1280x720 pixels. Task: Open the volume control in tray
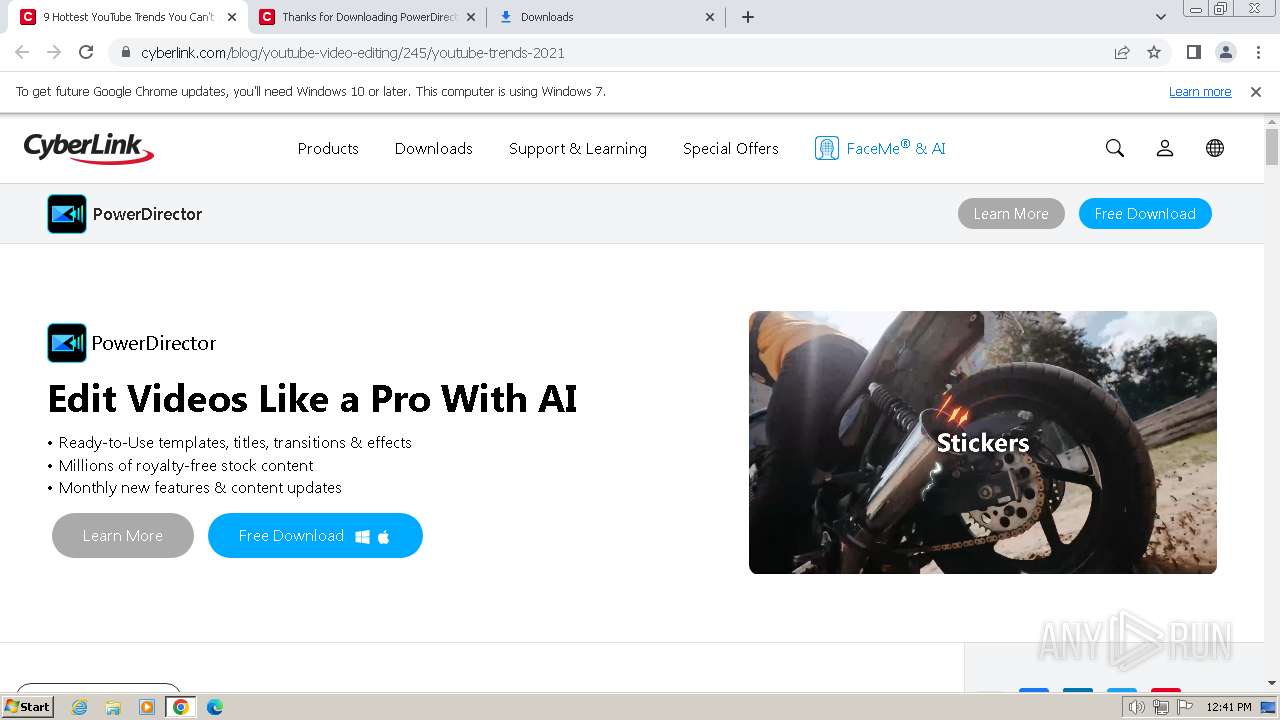click(x=1137, y=707)
